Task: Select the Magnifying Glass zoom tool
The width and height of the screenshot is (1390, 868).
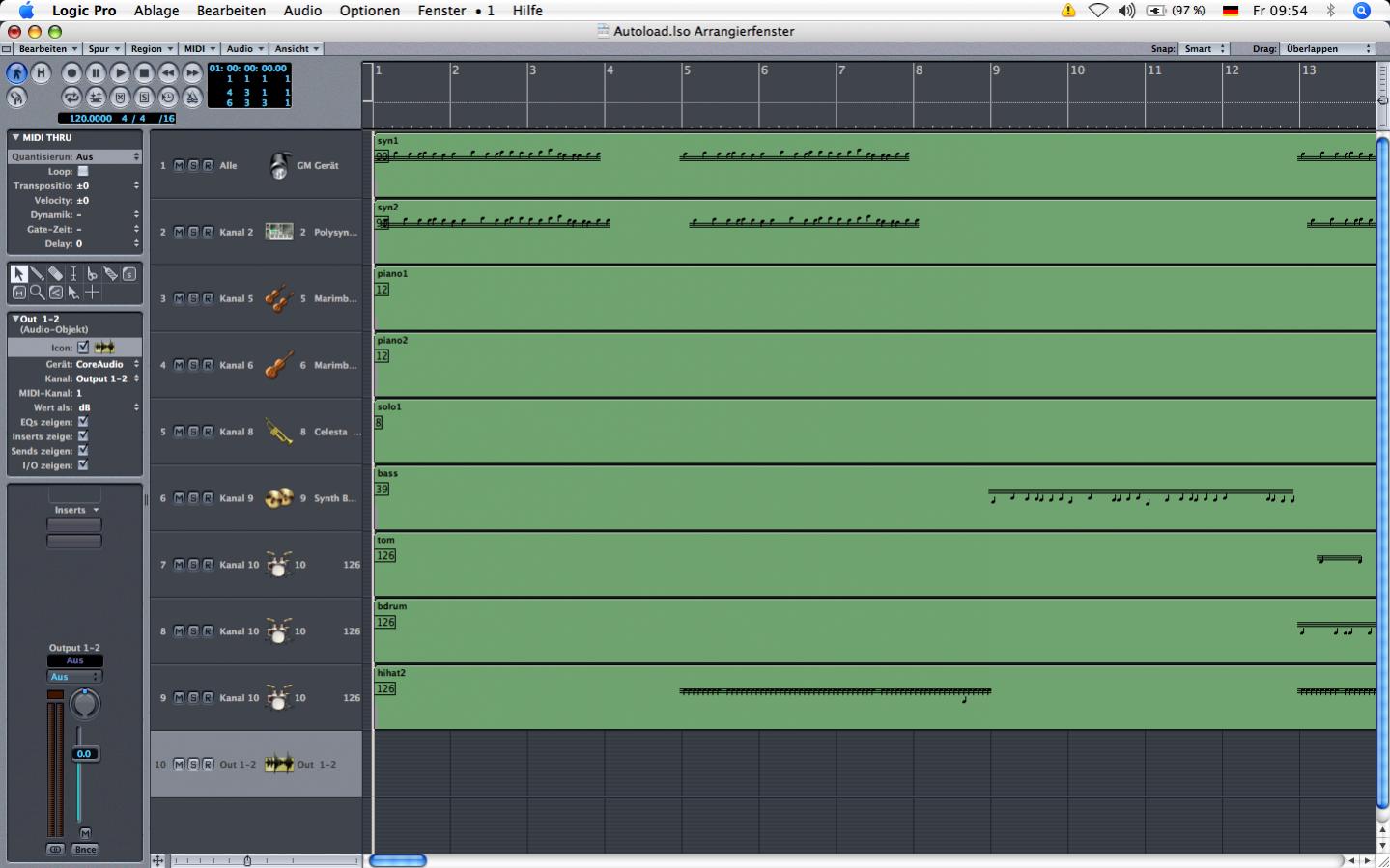Action: pos(38,292)
